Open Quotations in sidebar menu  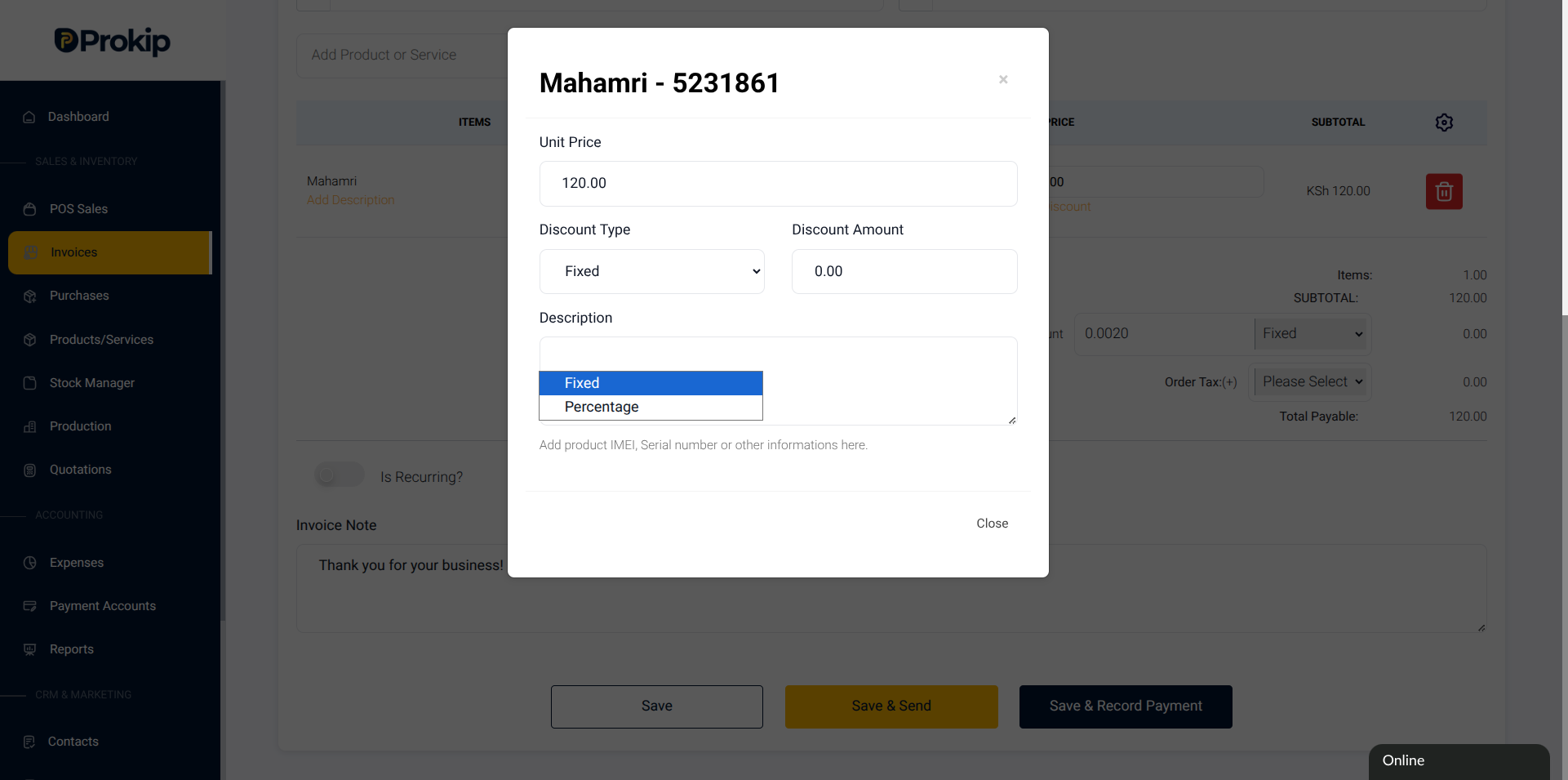pyautogui.click(x=80, y=470)
